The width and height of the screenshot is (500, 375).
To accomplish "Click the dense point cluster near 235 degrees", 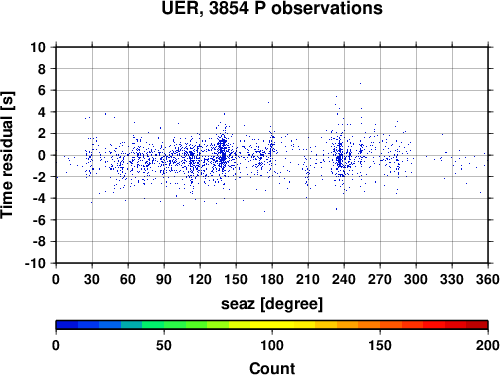I will [339, 156].
